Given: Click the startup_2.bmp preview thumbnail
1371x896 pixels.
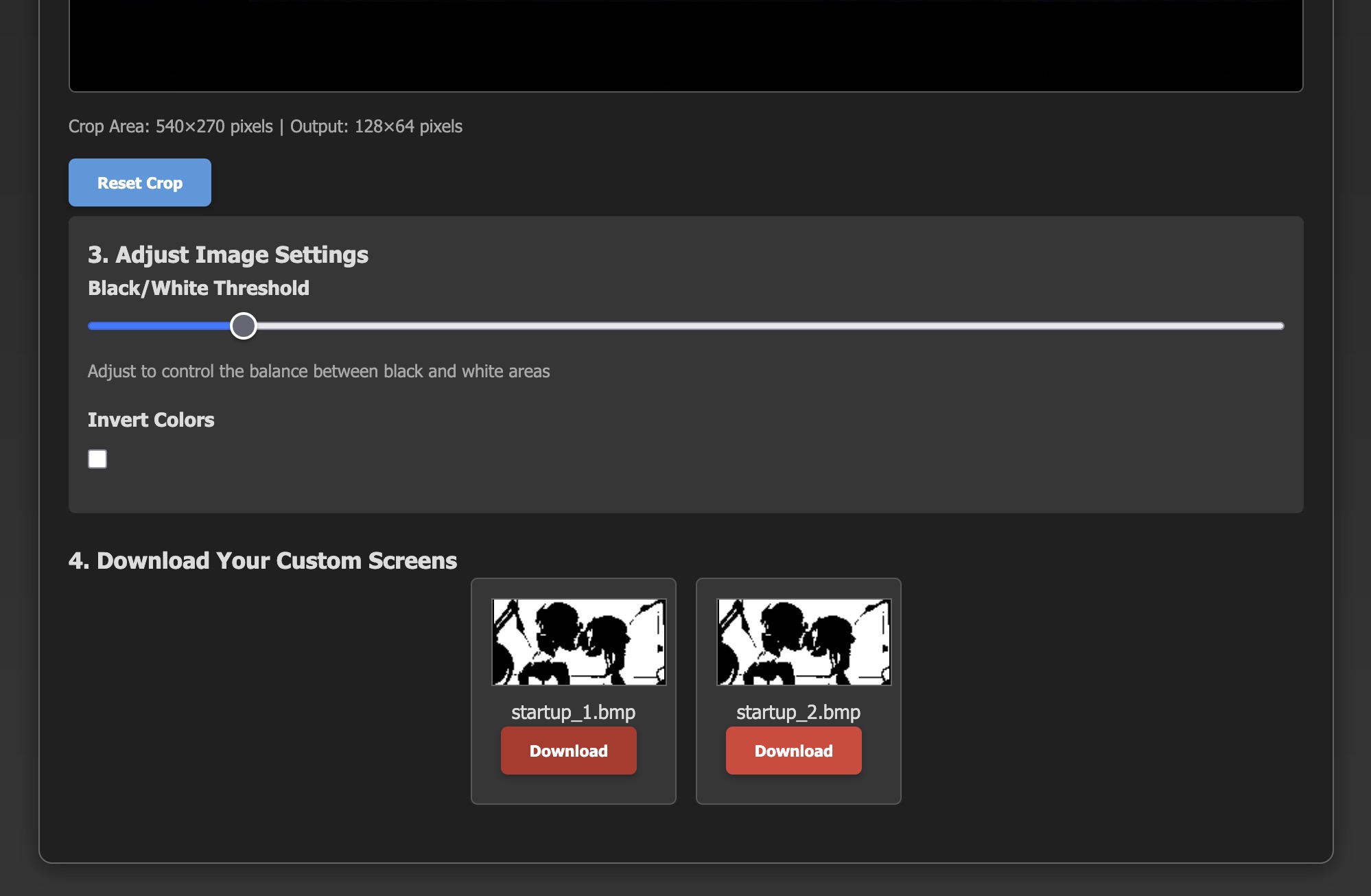Looking at the screenshot, I should click(x=804, y=641).
